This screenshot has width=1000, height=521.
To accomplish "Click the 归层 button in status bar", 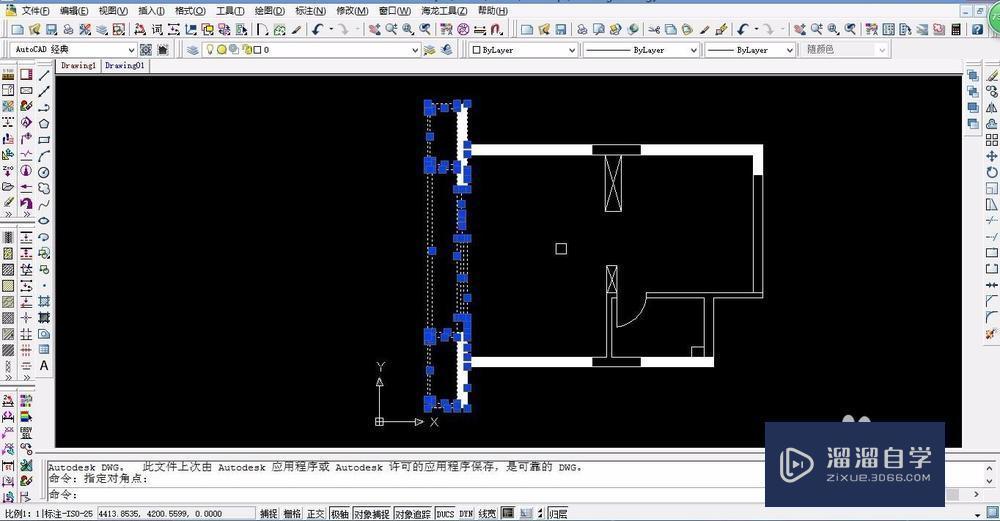I will coord(557,514).
